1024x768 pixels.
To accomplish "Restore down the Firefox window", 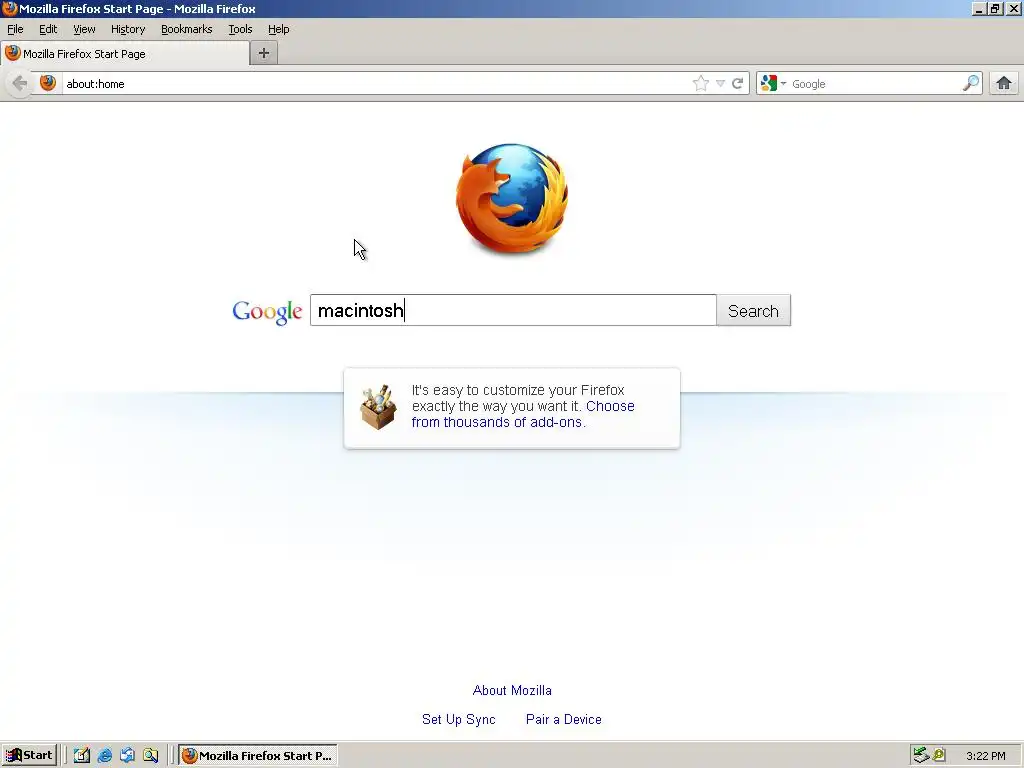I will (x=995, y=8).
